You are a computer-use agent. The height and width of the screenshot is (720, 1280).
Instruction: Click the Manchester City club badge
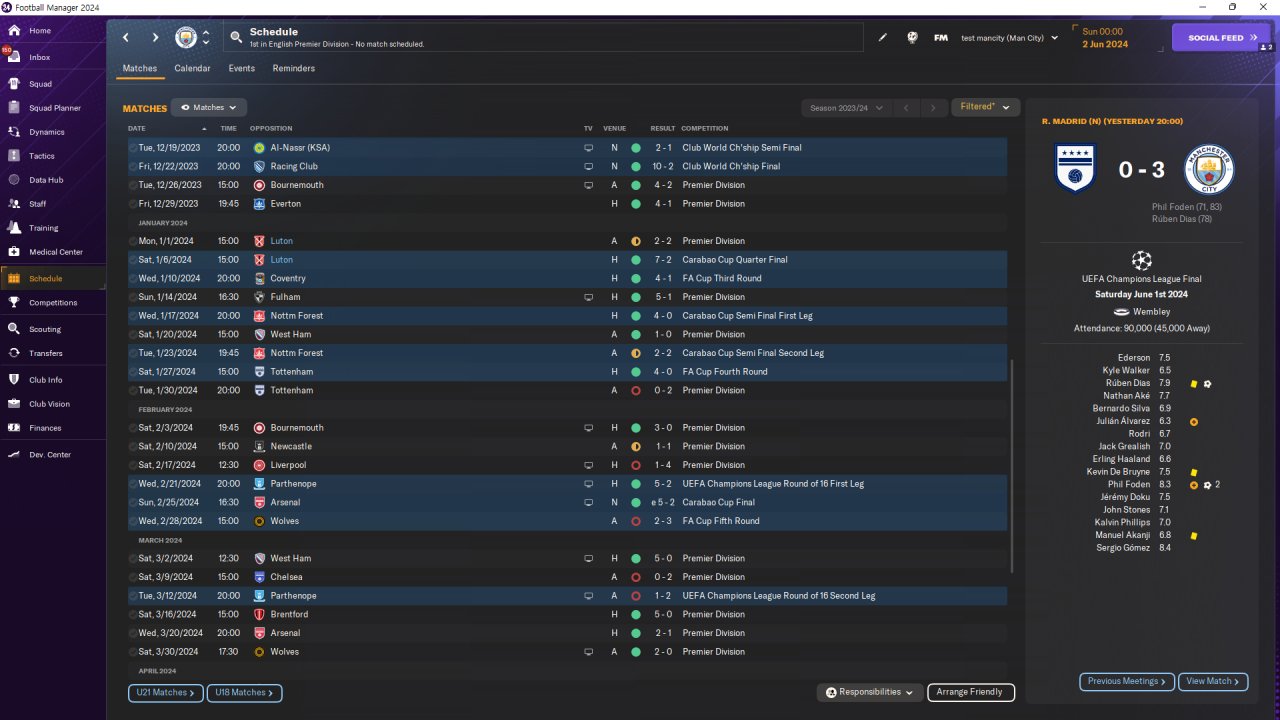pos(186,38)
